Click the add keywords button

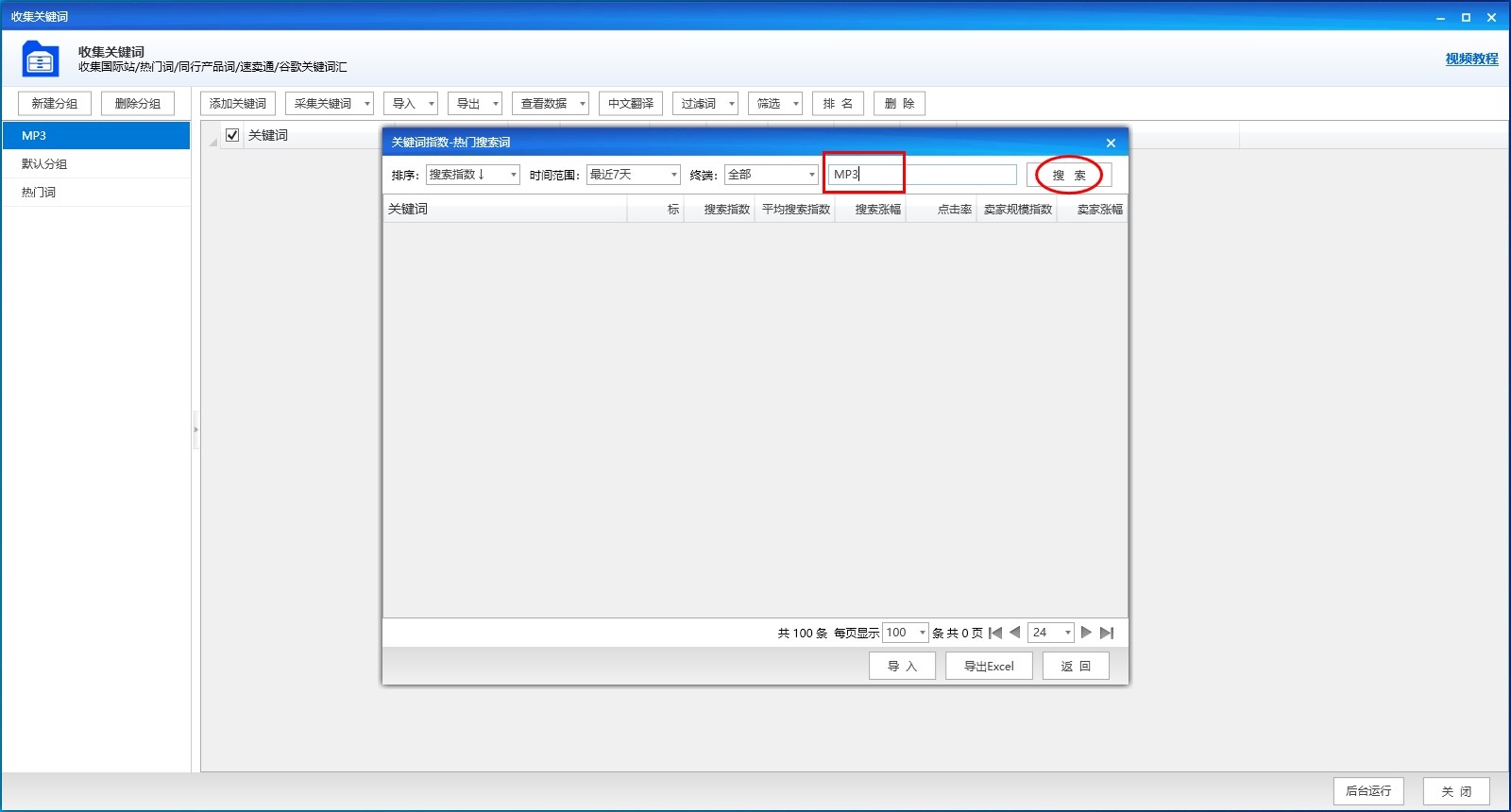point(238,104)
